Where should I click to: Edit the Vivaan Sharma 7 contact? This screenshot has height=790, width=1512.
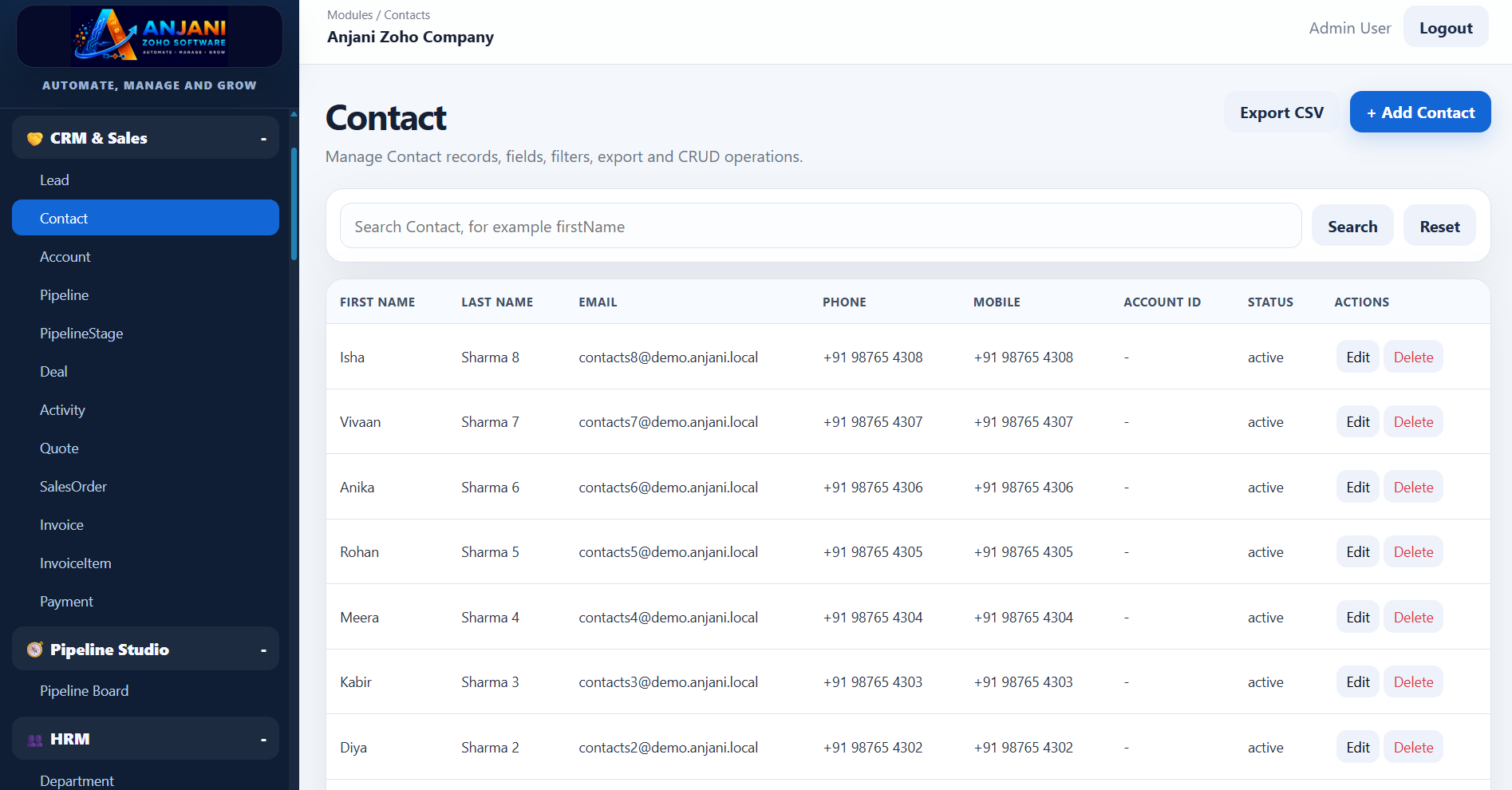pyautogui.click(x=1358, y=422)
